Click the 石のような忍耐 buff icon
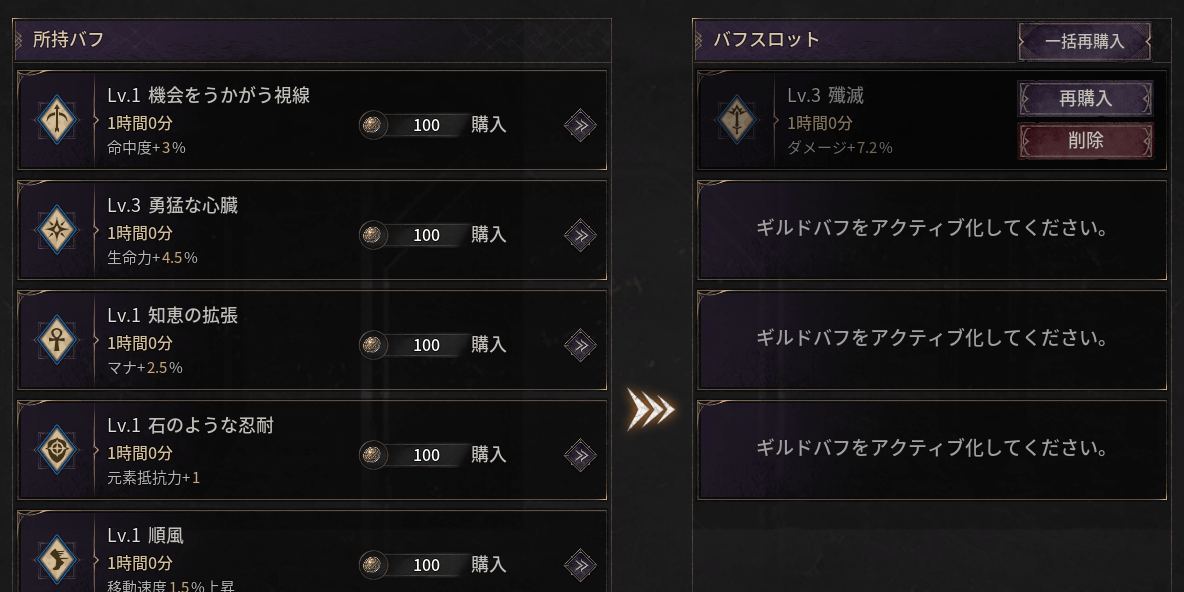The height and width of the screenshot is (592, 1184). 58,449
